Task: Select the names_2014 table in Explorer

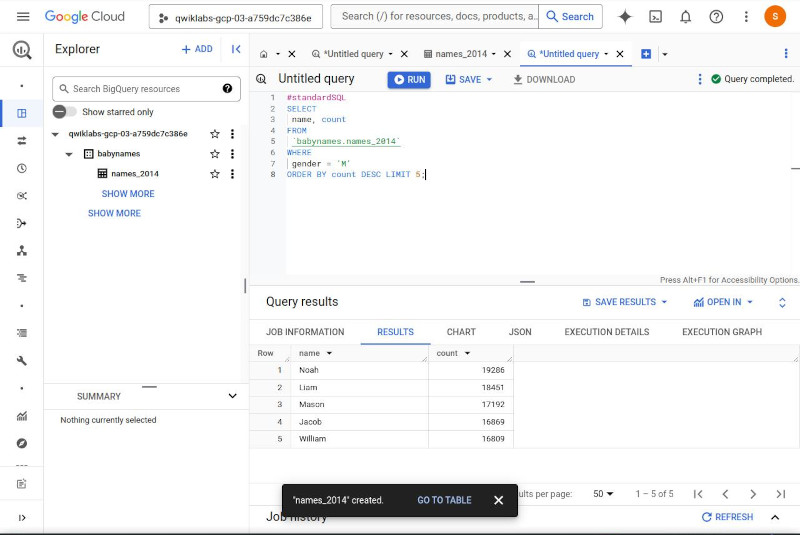Action: click(x=135, y=174)
